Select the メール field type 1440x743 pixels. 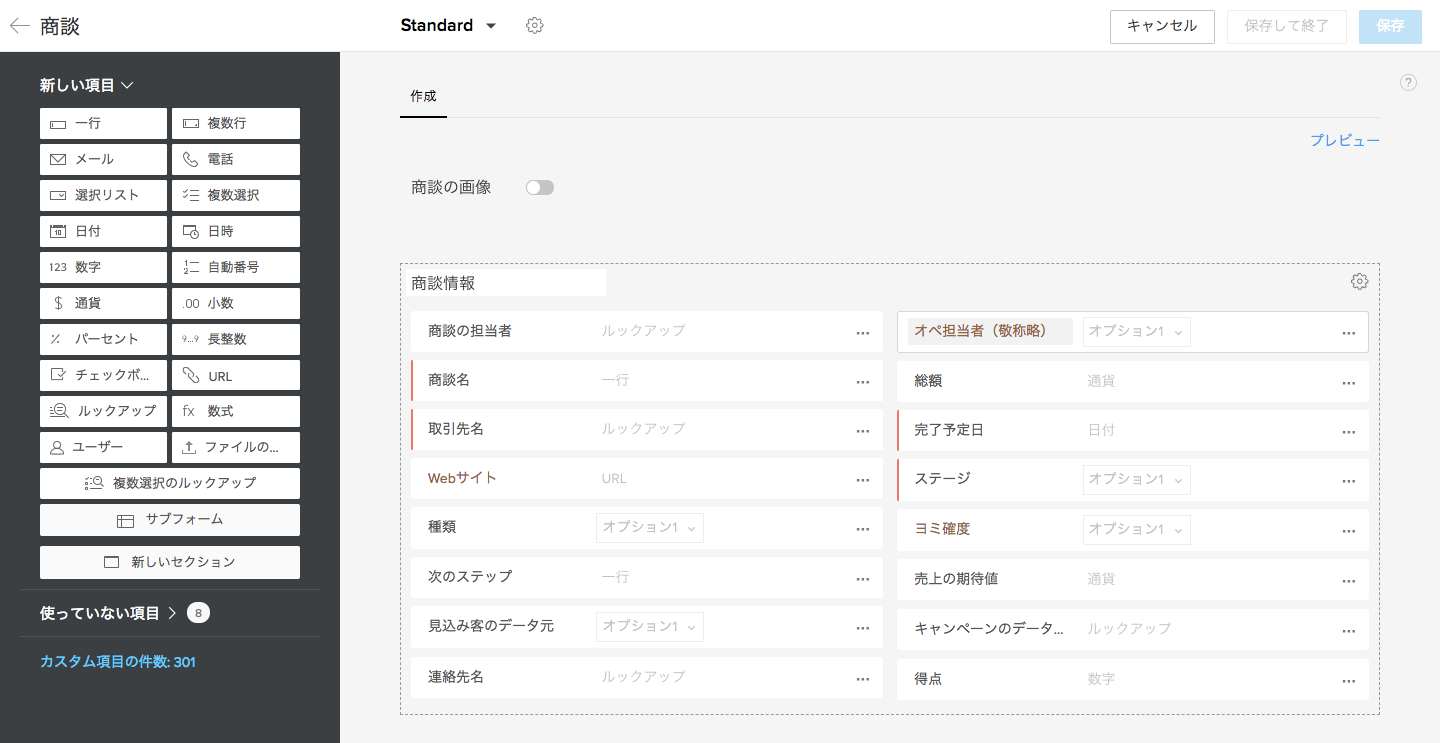pyautogui.click(x=104, y=160)
